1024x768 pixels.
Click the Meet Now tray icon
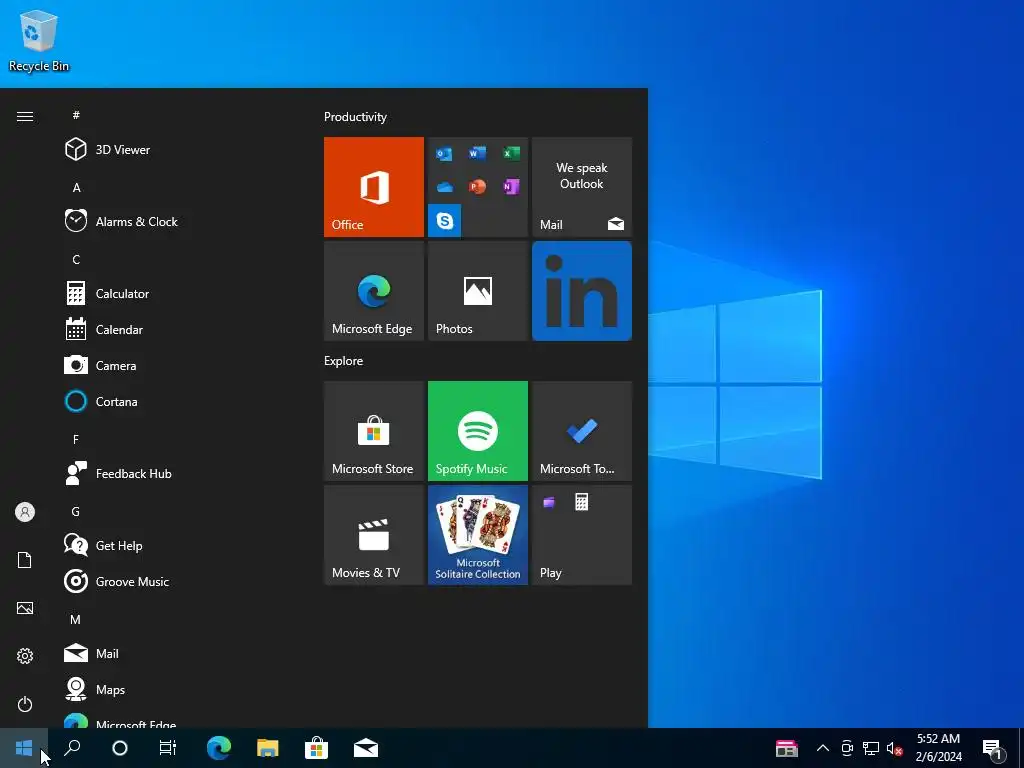847,748
